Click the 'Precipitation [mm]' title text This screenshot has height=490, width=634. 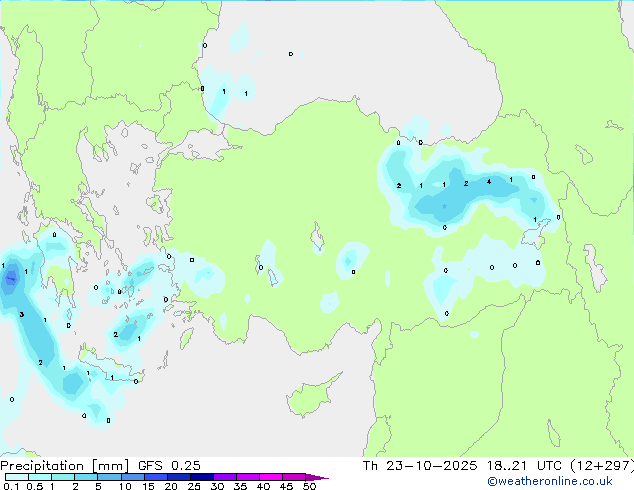coord(65,466)
